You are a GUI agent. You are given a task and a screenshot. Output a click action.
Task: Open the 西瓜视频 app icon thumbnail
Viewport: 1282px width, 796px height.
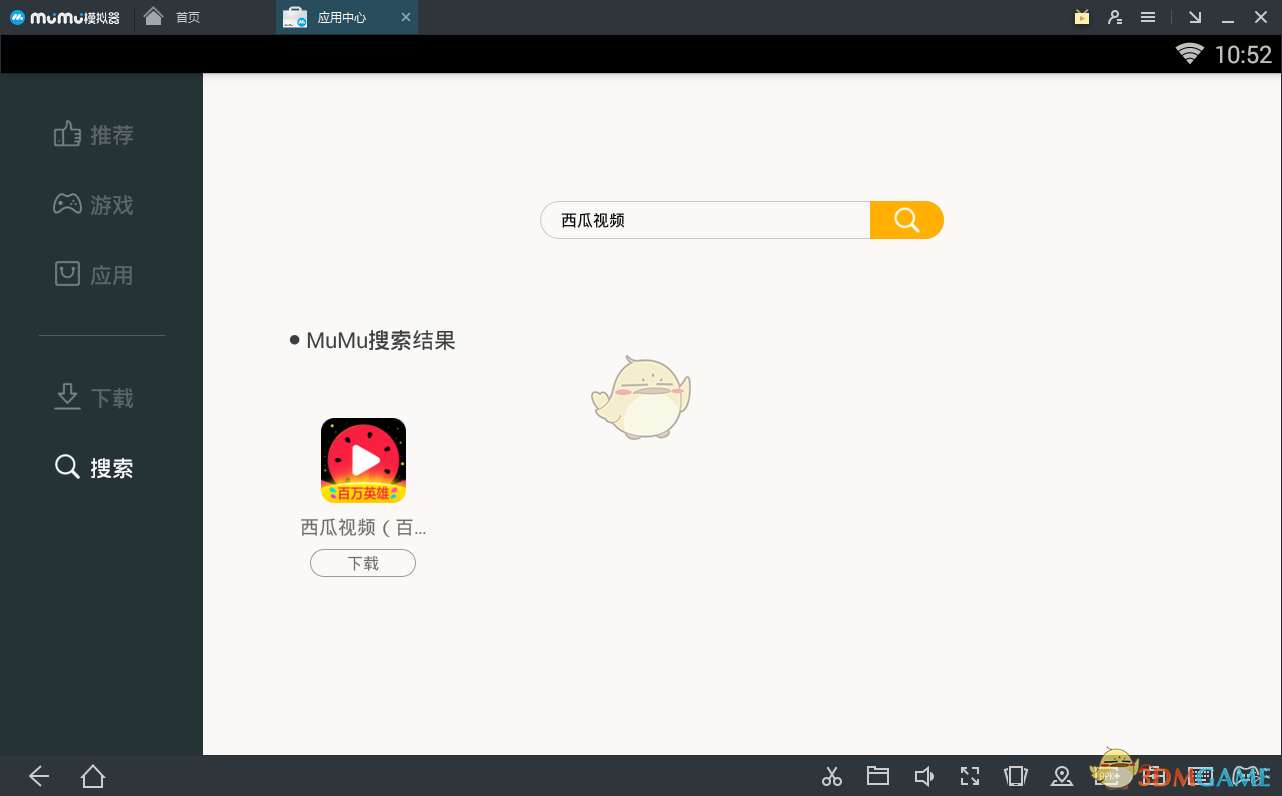[363, 461]
